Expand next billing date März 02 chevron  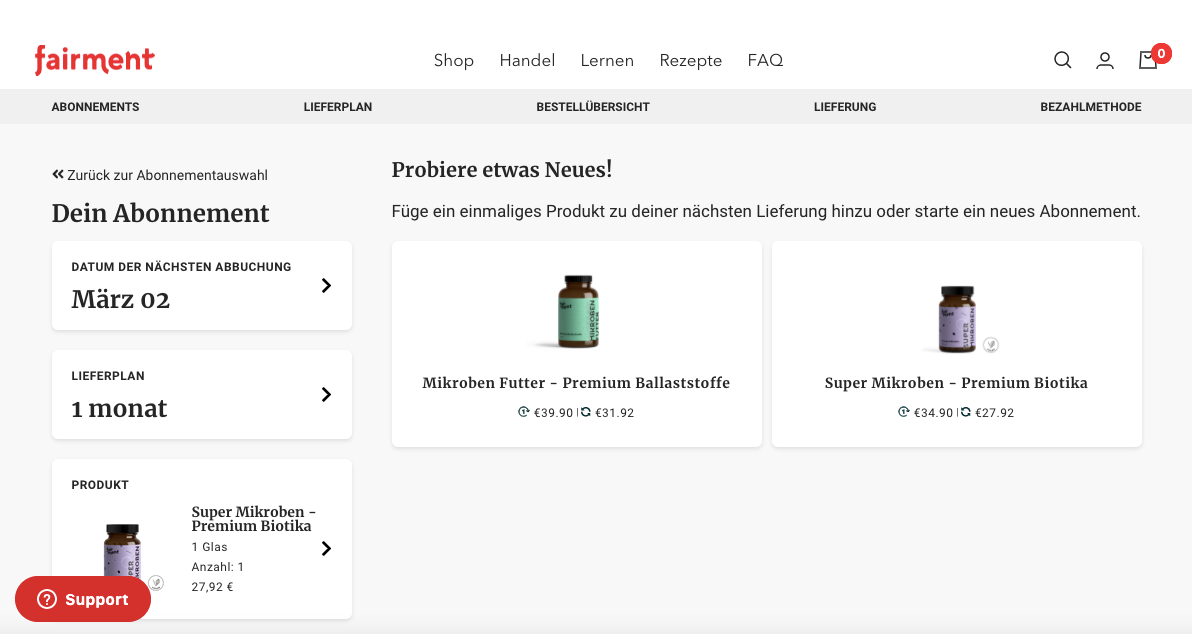click(x=326, y=286)
